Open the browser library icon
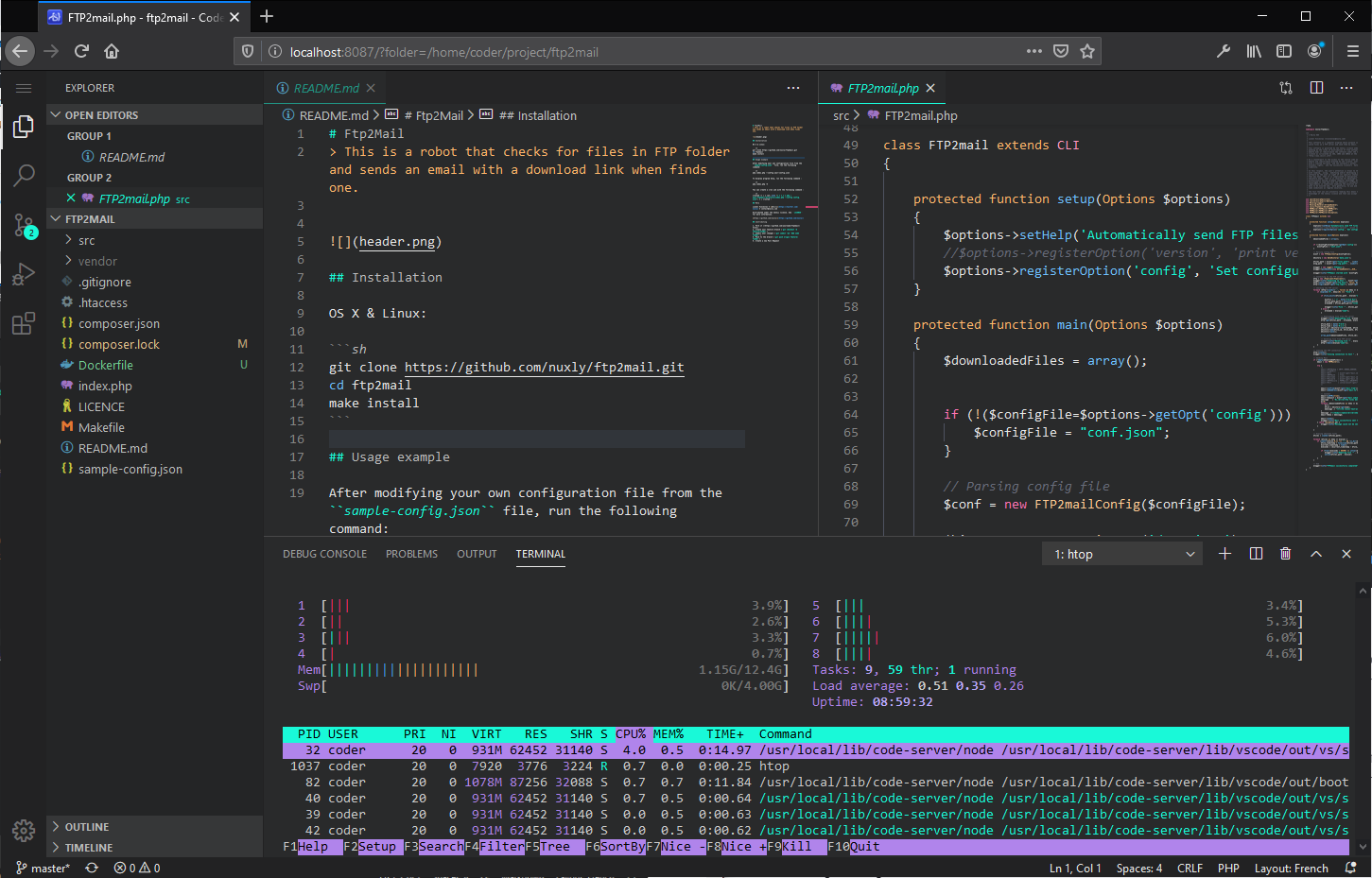 1254,51
